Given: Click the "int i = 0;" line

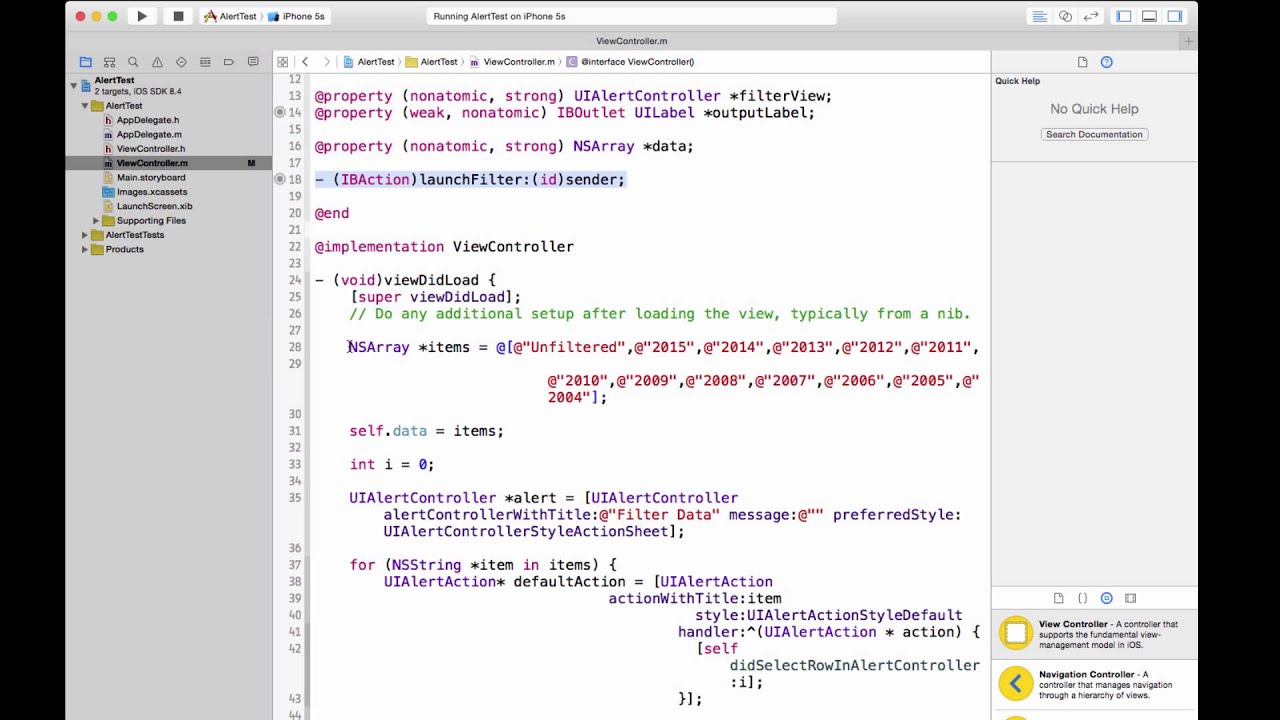Looking at the screenshot, I should pos(392,465).
